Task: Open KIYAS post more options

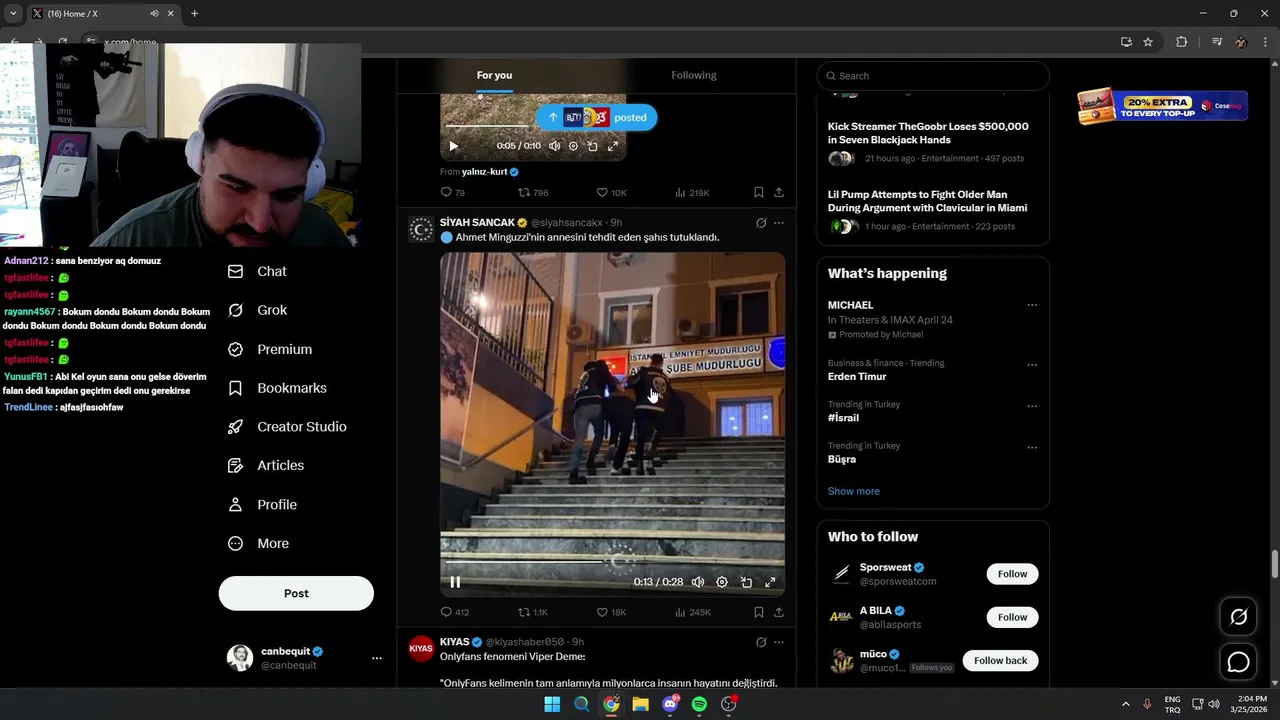Action: tap(779, 642)
